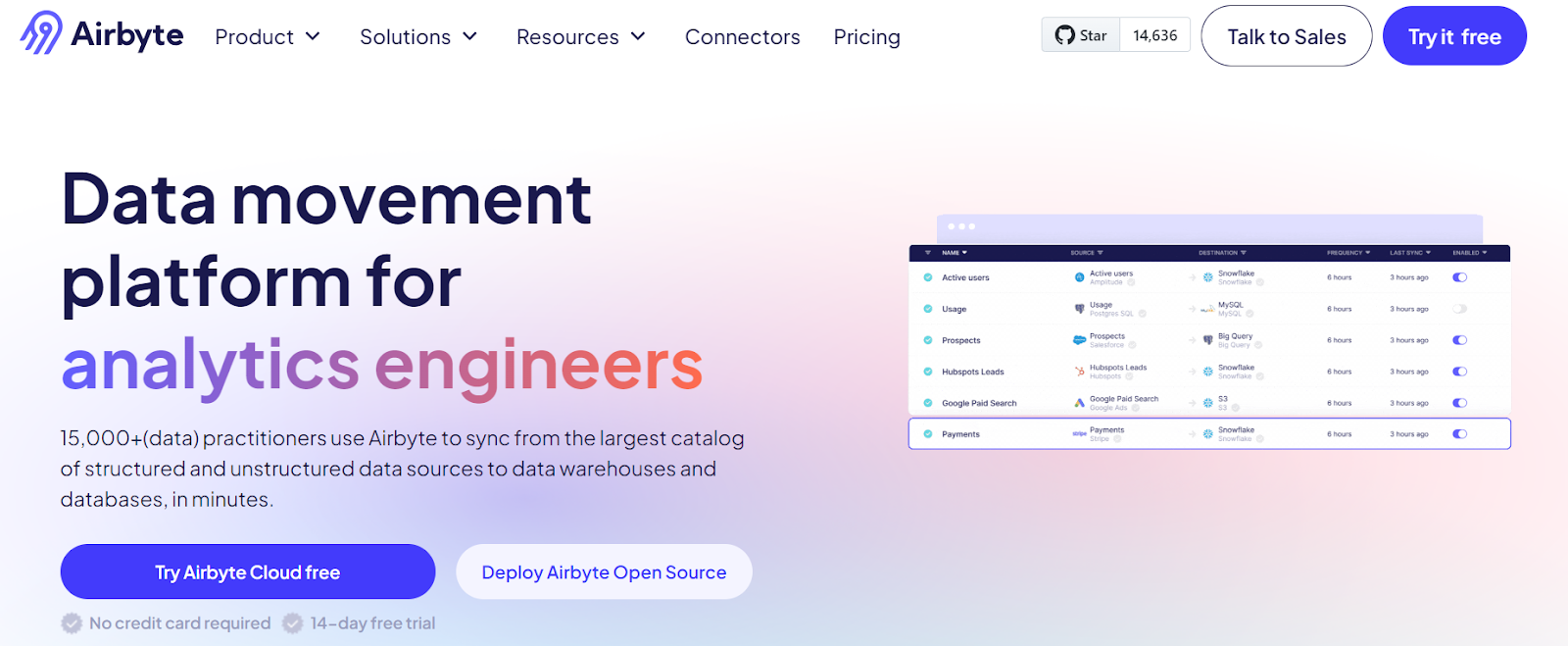
Task: Select the Google Paid Search row name
Action: point(979,403)
